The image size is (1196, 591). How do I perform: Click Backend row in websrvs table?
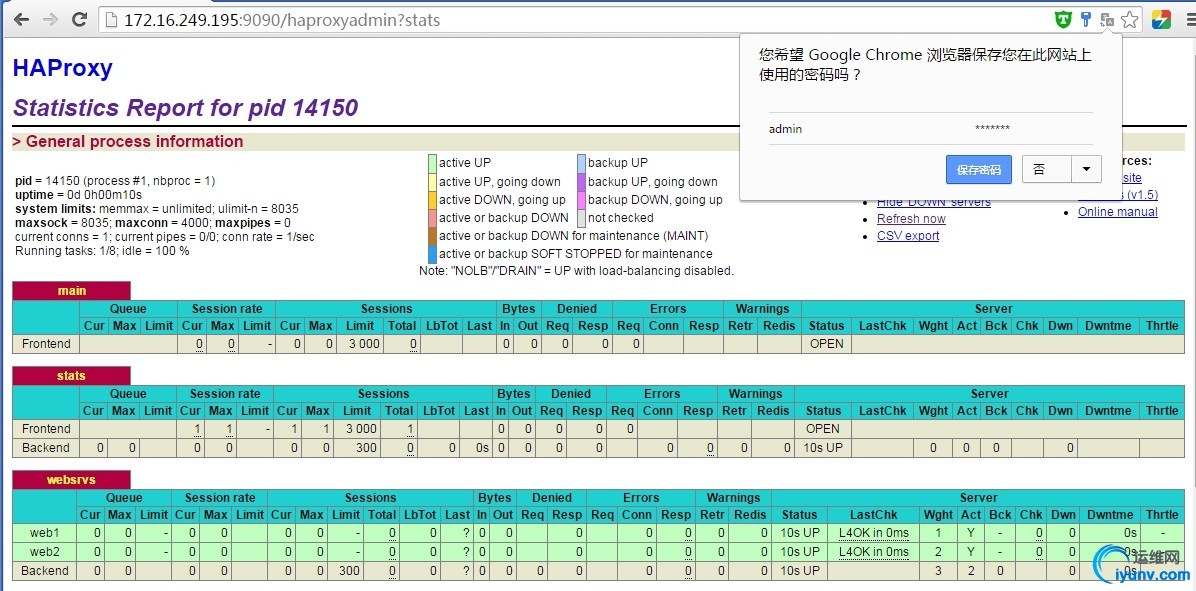tap(44, 570)
